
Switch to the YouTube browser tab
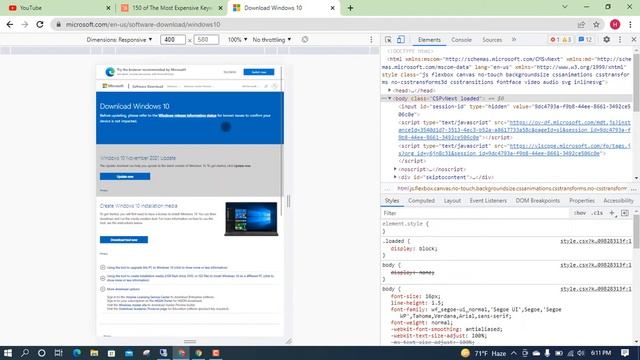pyautogui.click(x=58, y=8)
